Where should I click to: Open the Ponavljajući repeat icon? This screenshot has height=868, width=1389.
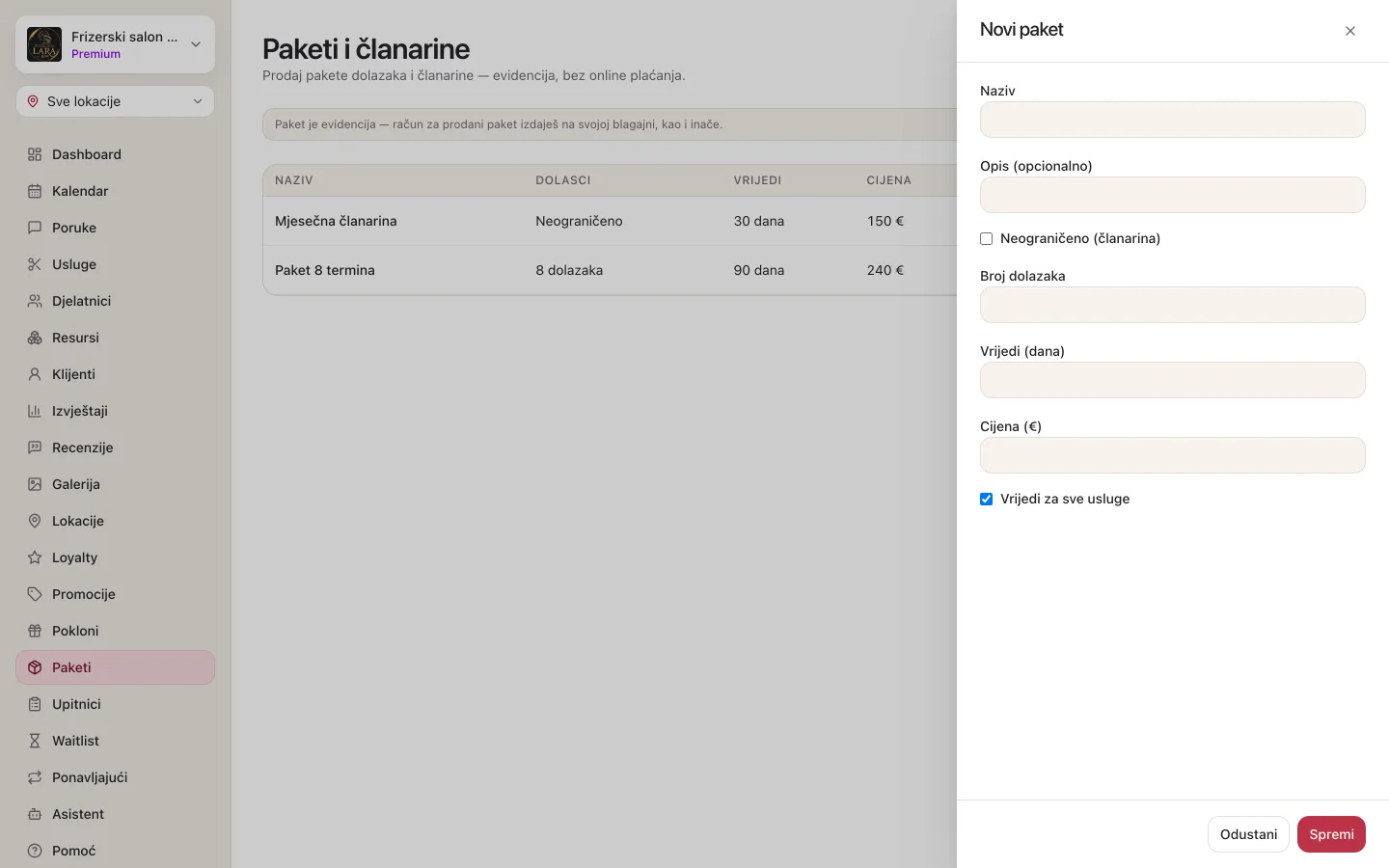pyautogui.click(x=35, y=777)
